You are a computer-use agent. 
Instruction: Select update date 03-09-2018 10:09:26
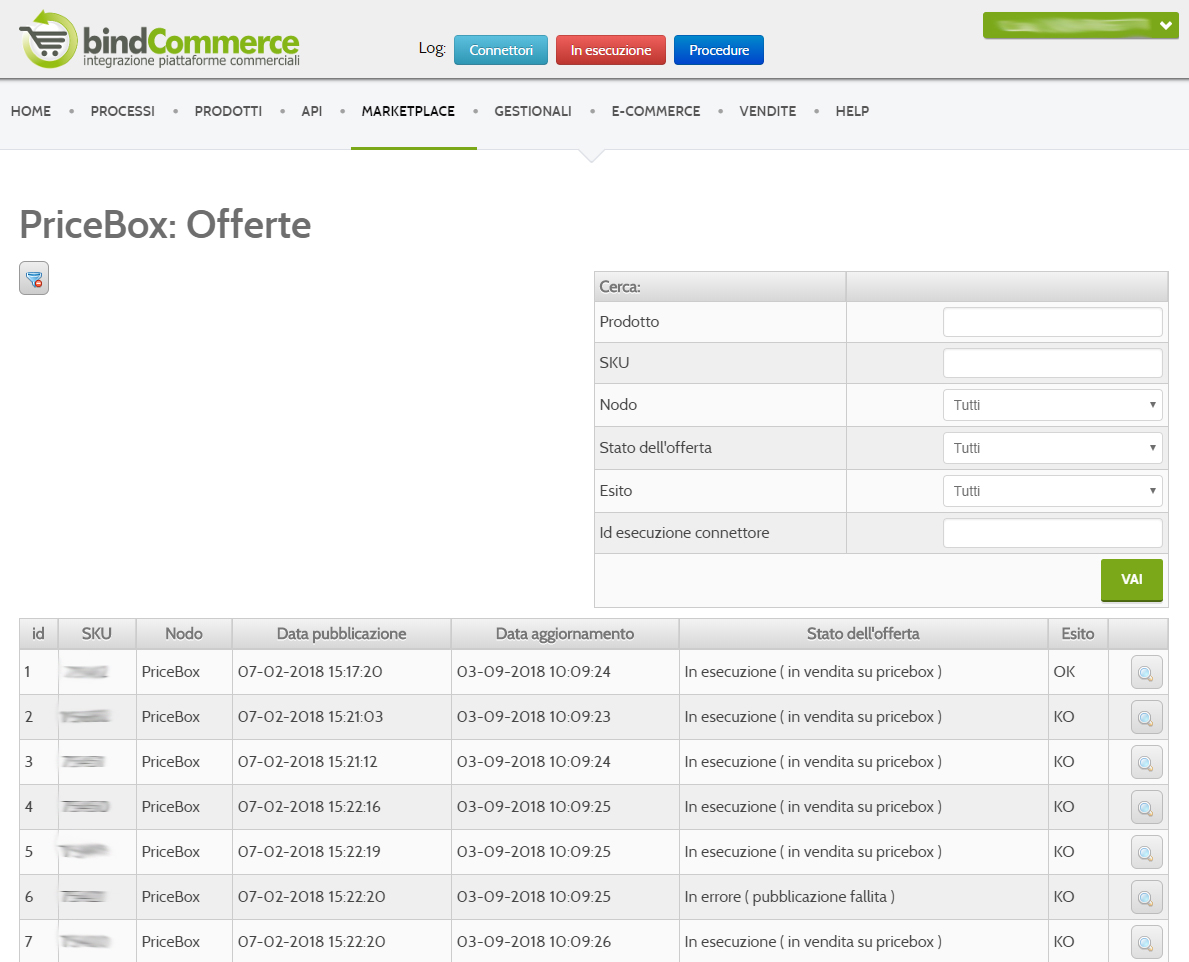pyautogui.click(x=534, y=942)
